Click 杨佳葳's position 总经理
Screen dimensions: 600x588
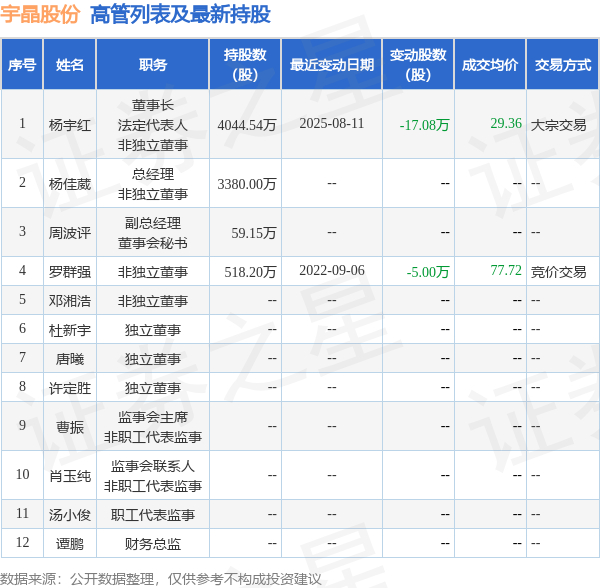pos(153,174)
